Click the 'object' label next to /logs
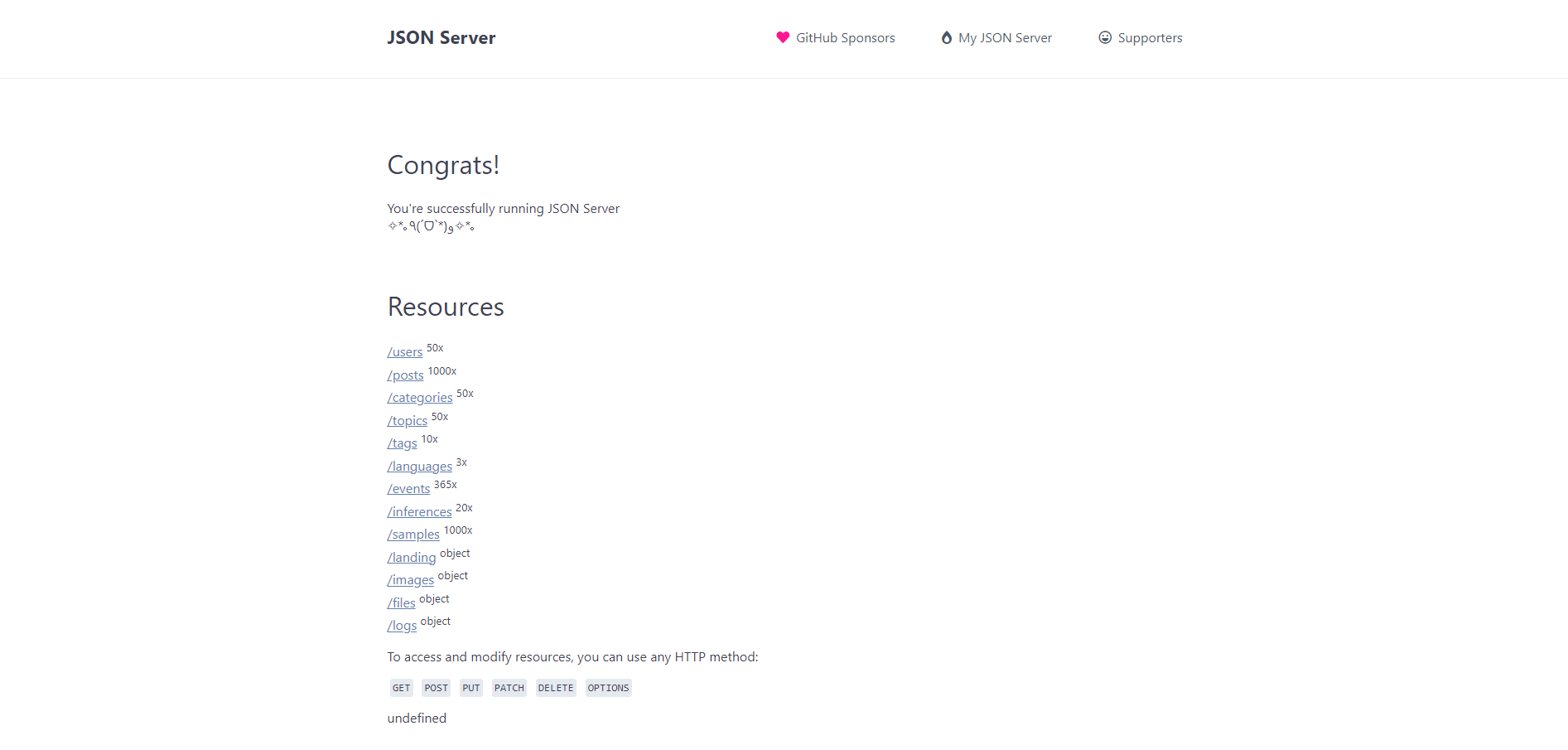 (x=436, y=622)
